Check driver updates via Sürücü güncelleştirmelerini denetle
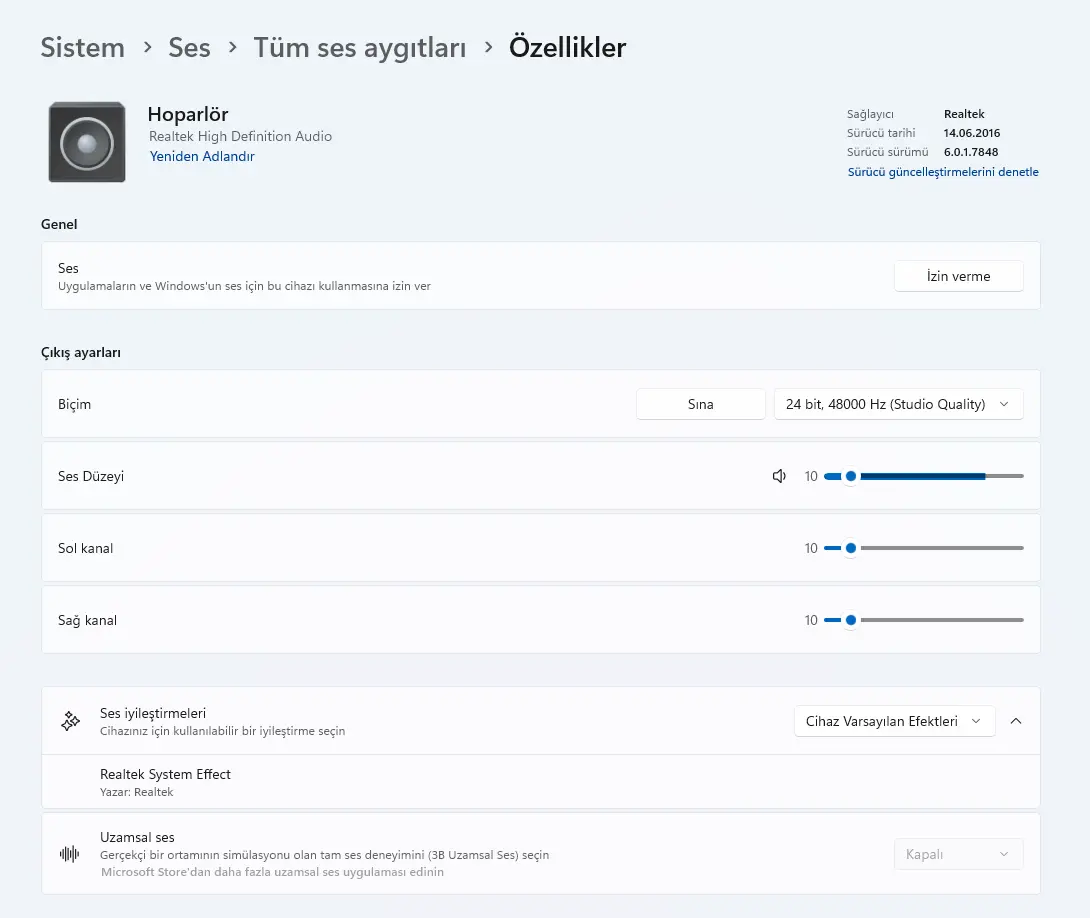Screen dimensions: 1090x918 [x=943, y=172]
